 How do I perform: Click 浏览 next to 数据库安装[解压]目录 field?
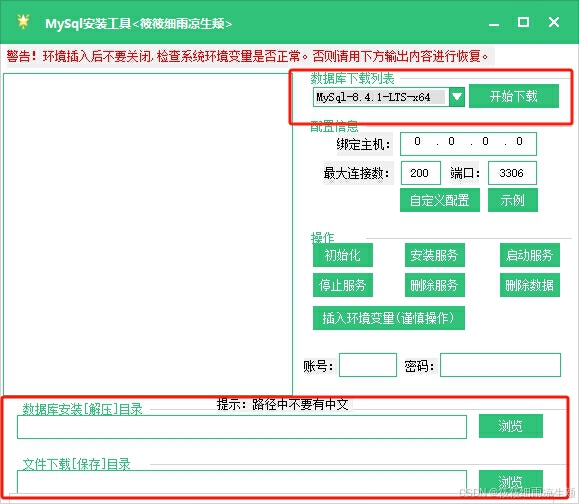coord(511,426)
